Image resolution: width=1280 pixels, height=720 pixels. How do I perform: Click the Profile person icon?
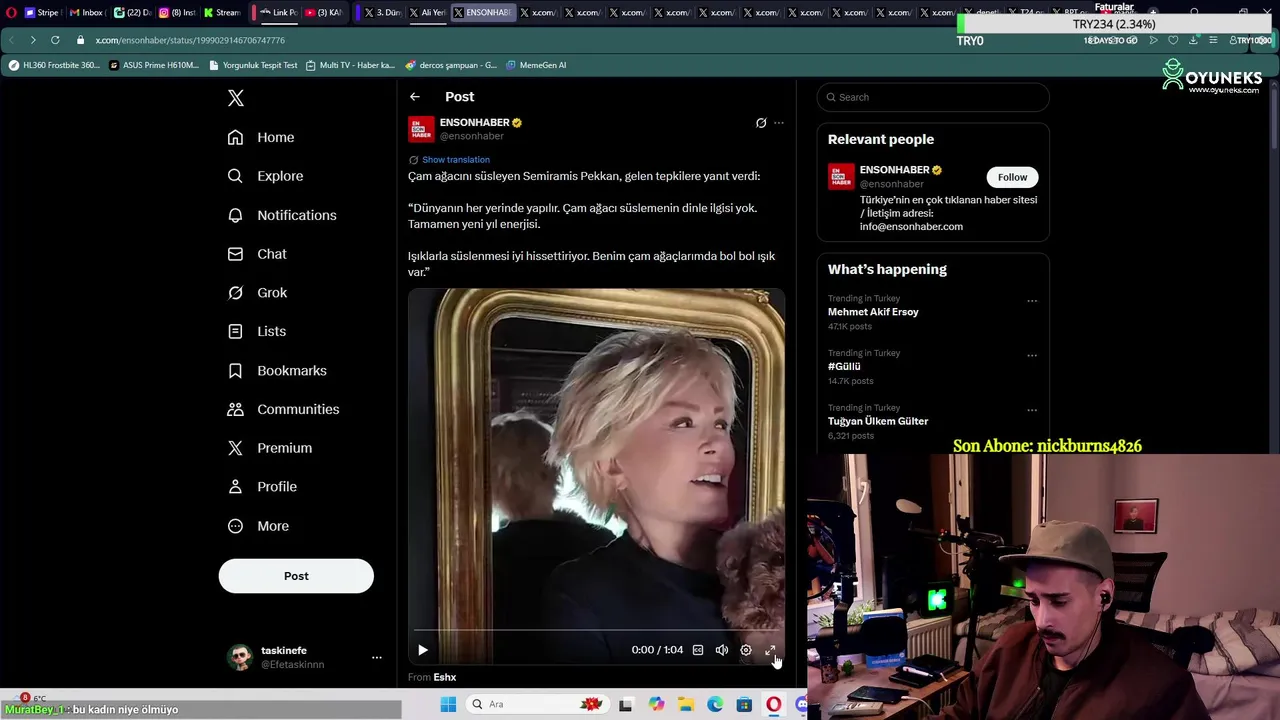[235, 487]
